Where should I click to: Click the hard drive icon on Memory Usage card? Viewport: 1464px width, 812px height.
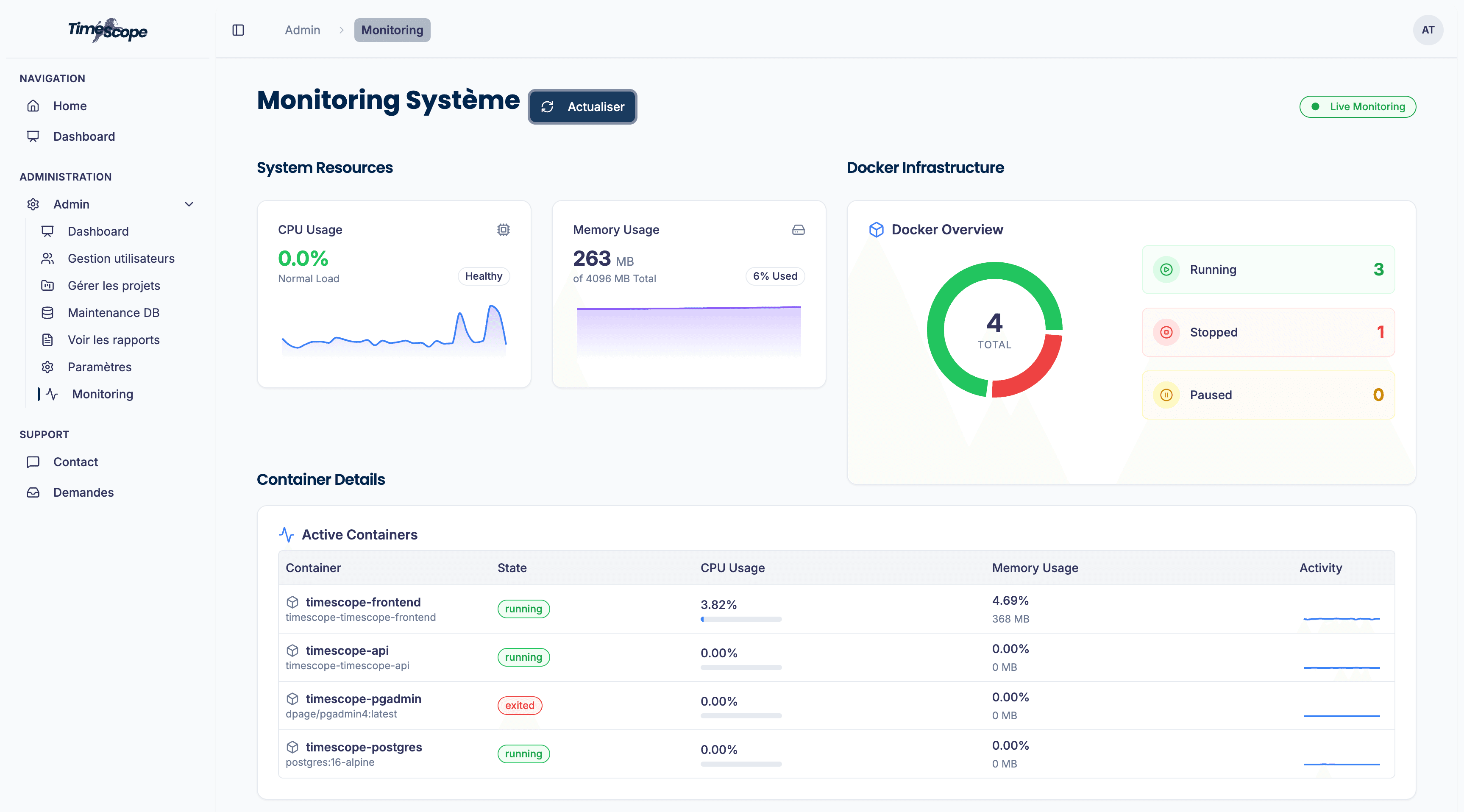[x=798, y=230]
